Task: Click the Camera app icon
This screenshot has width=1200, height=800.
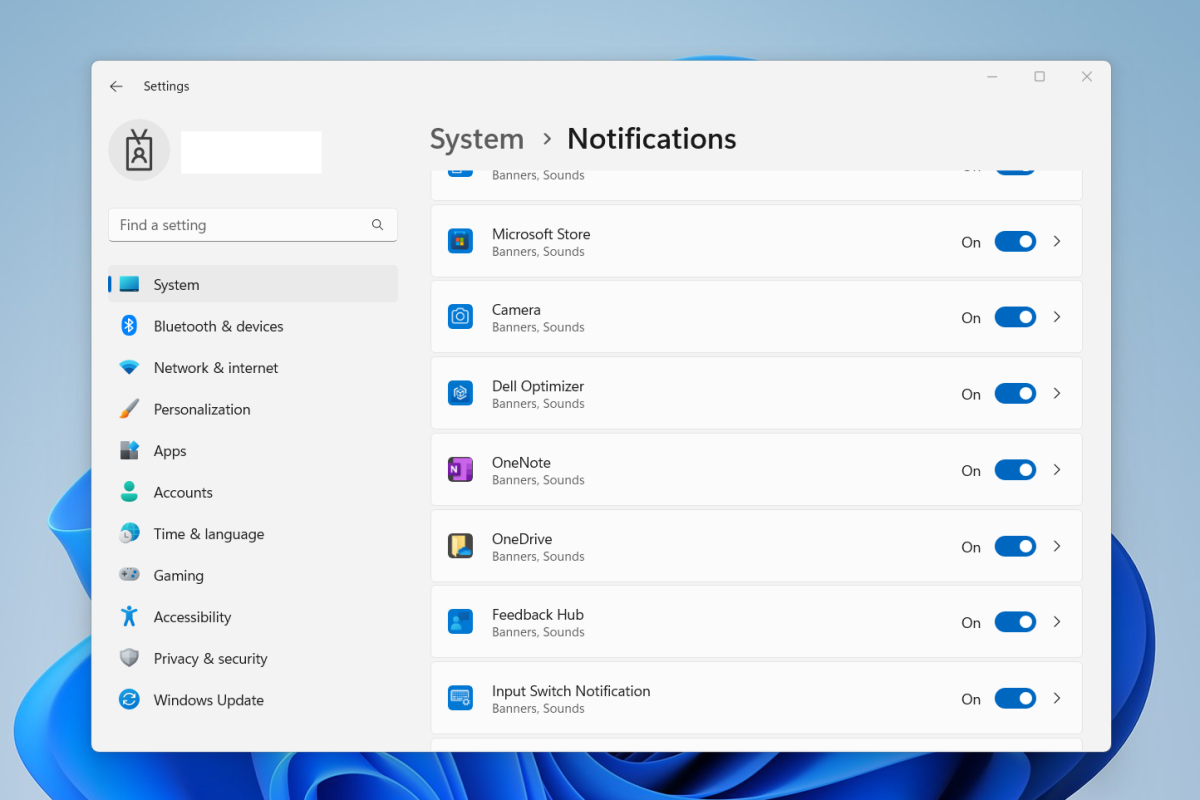Action: point(460,317)
